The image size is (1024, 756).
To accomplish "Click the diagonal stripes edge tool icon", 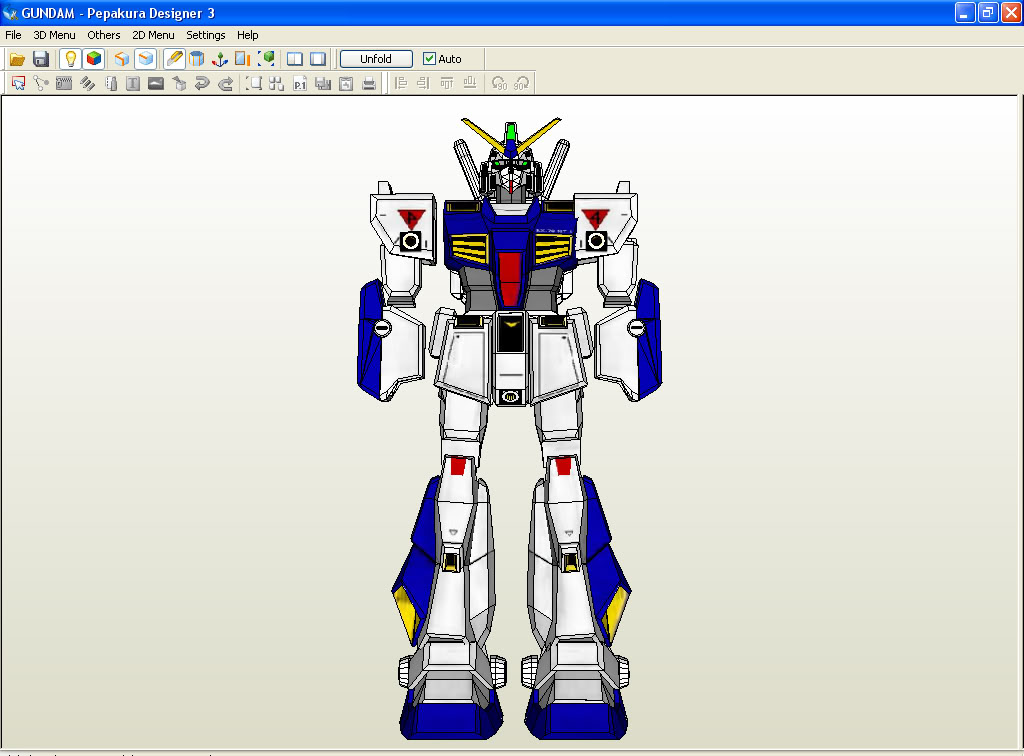I will (x=88, y=83).
